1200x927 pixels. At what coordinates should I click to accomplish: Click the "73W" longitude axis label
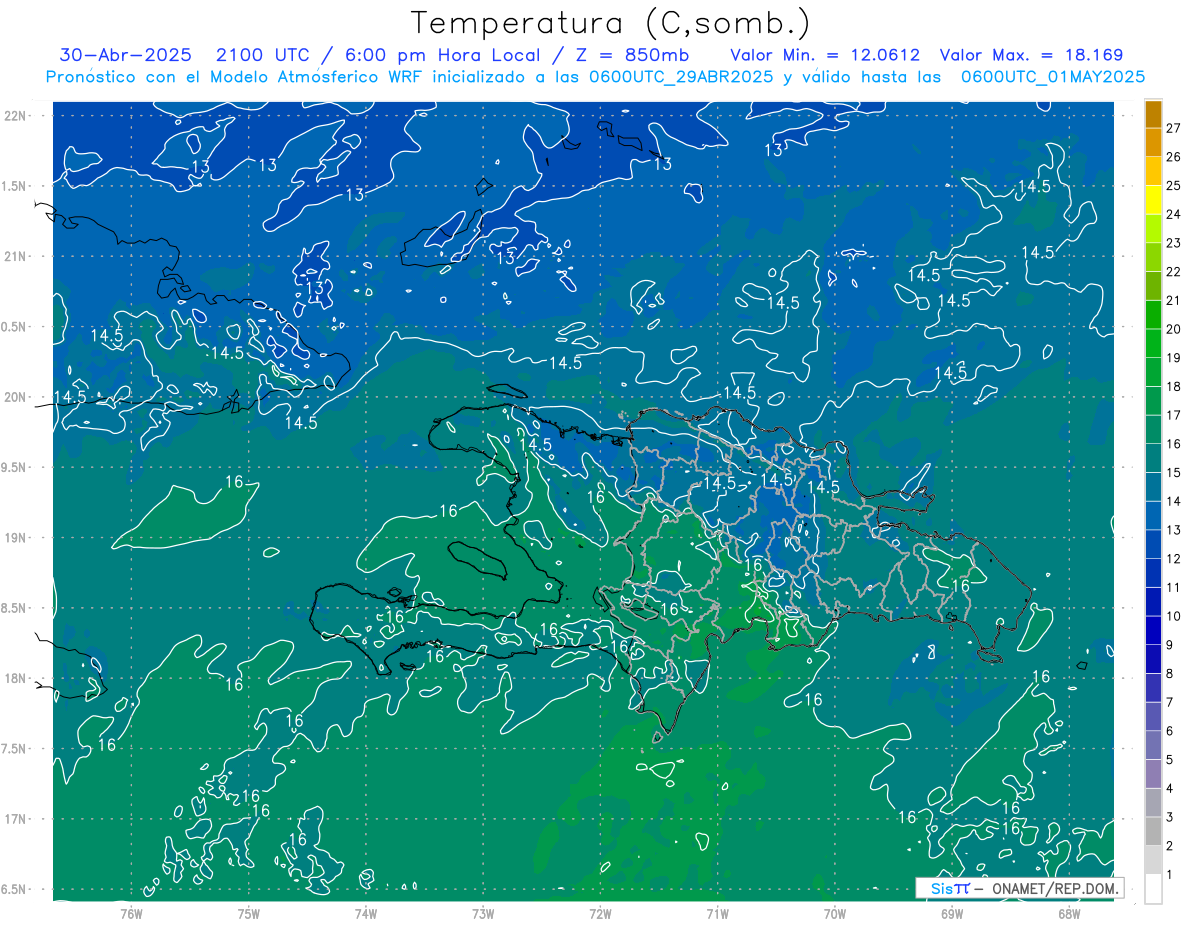click(x=483, y=913)
